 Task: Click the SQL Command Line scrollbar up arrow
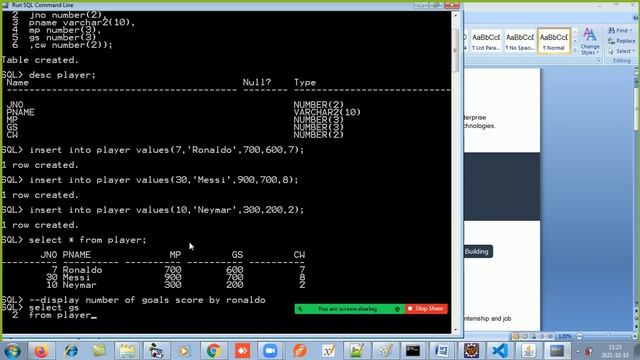coord(456,16)
